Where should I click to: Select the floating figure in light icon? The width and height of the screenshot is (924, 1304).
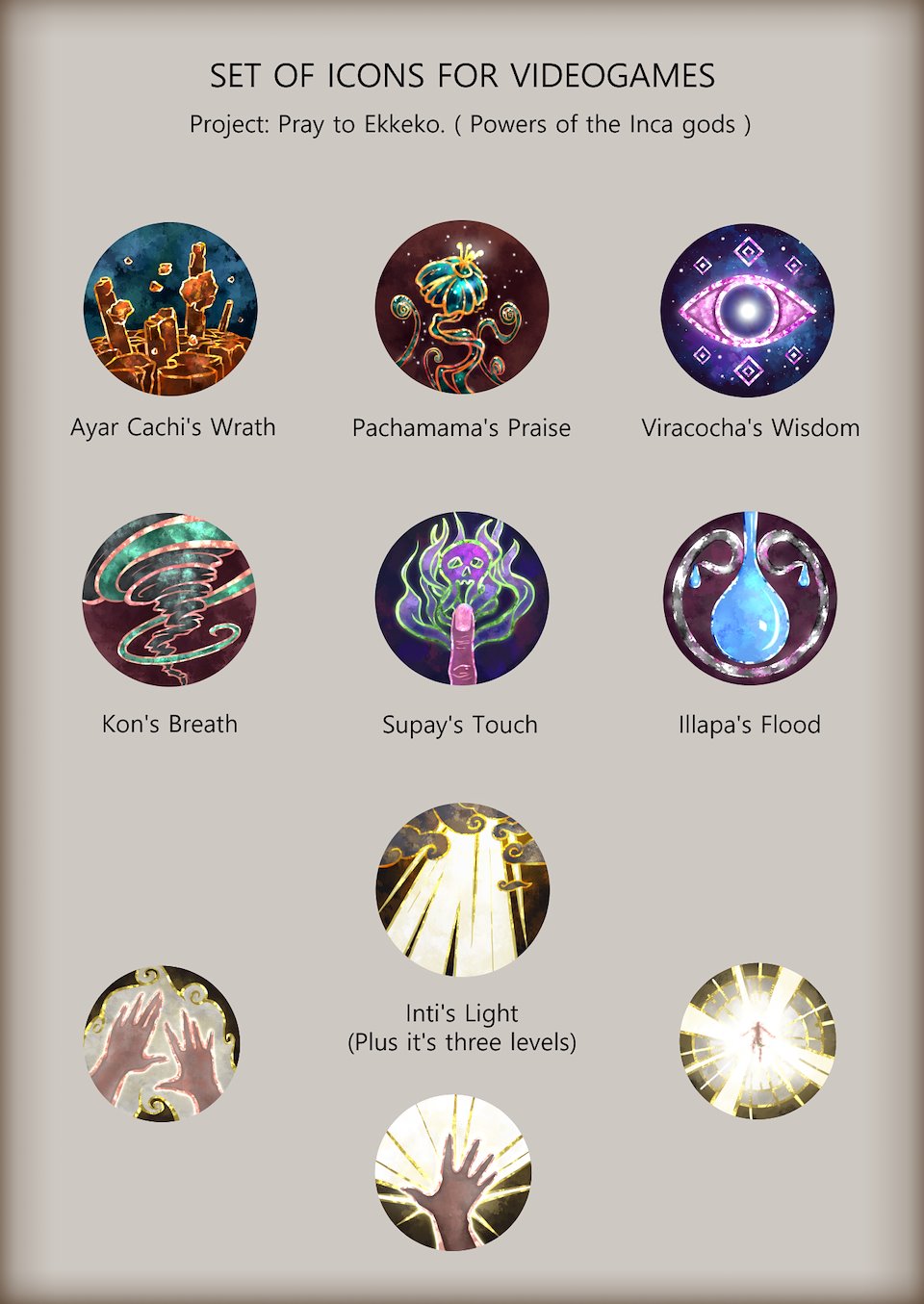[x=757, y=1040]
